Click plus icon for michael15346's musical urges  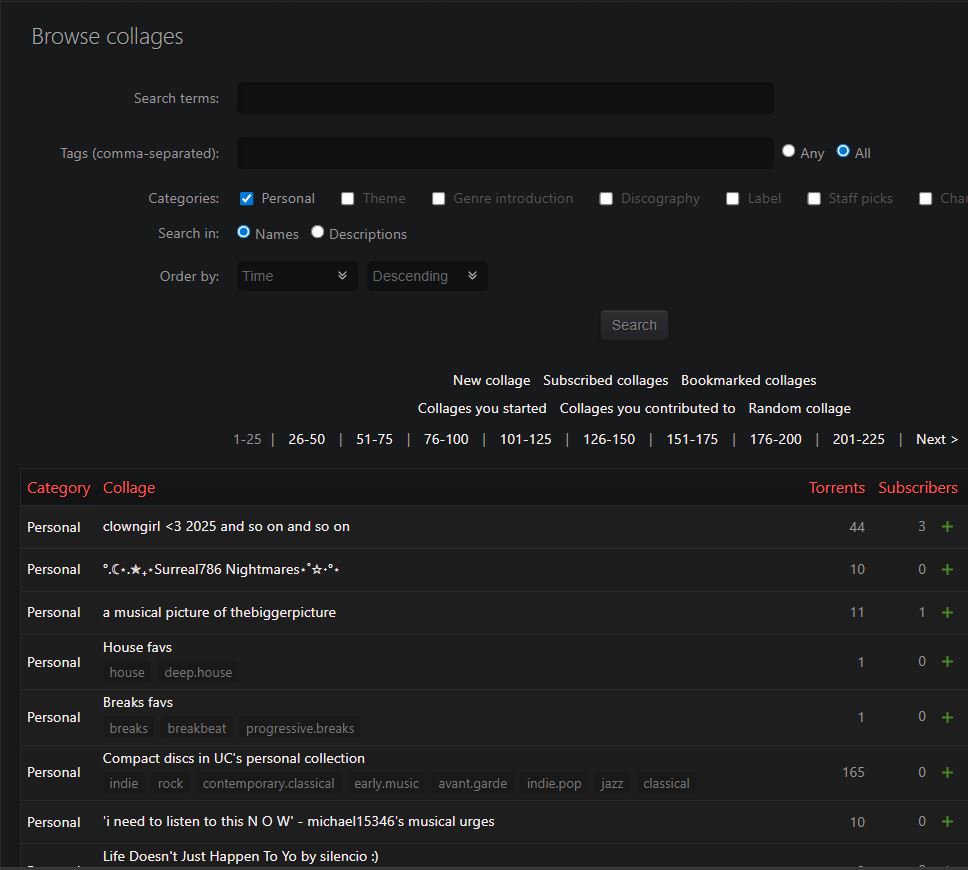coord(947,822)
